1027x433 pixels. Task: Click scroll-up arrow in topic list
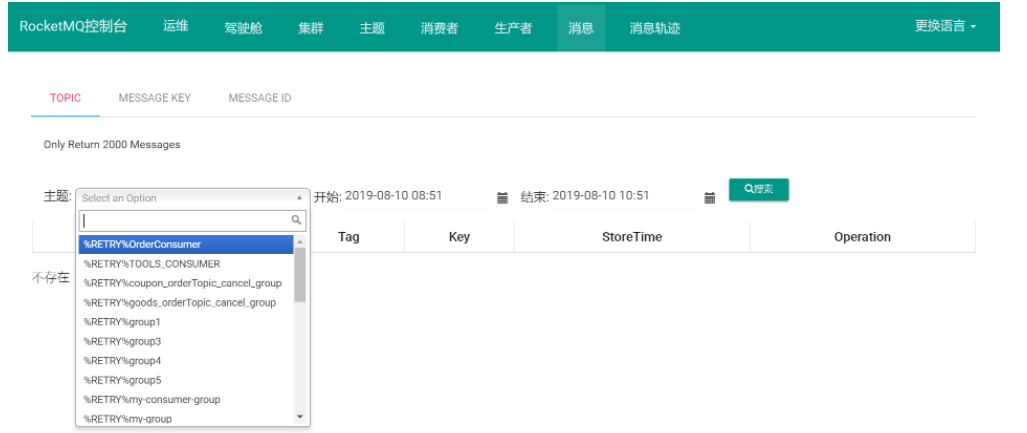click(x=300, y=241)
